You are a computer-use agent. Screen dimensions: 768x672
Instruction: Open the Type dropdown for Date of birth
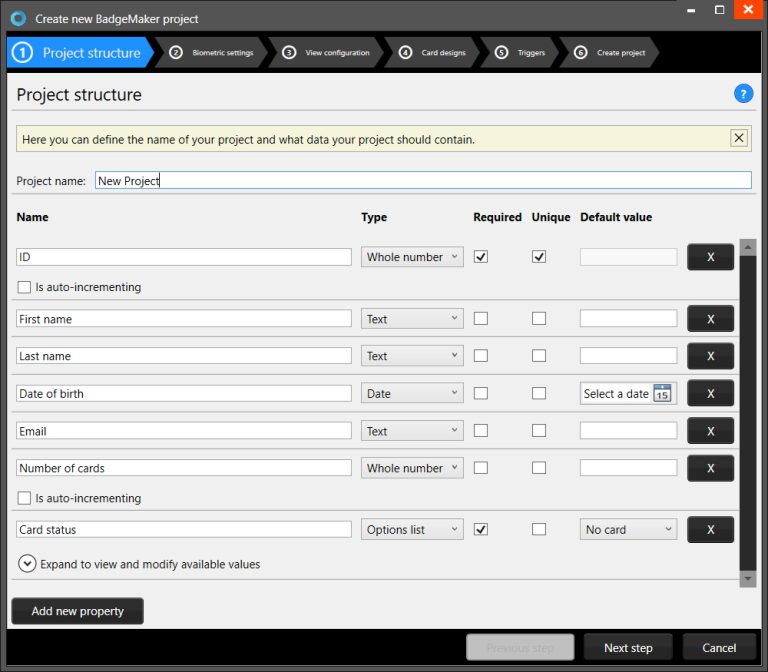coord(412,394)
